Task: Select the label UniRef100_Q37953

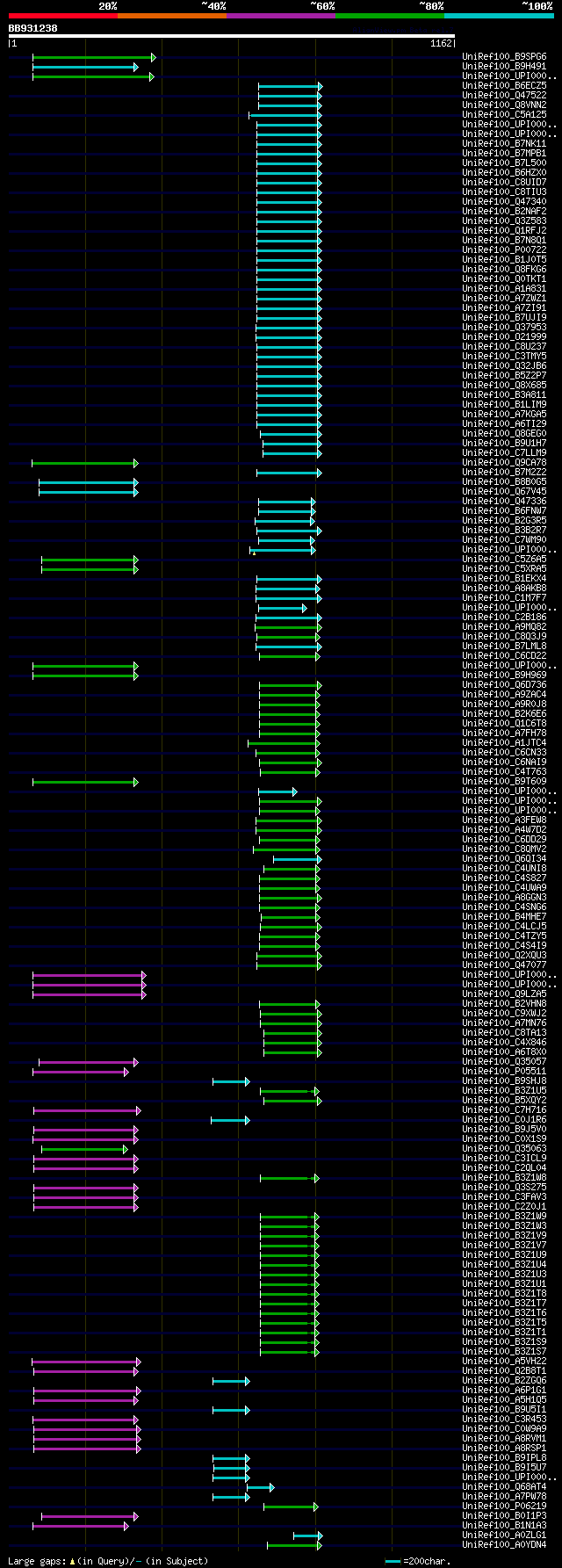Action: [x=504, y=328]
